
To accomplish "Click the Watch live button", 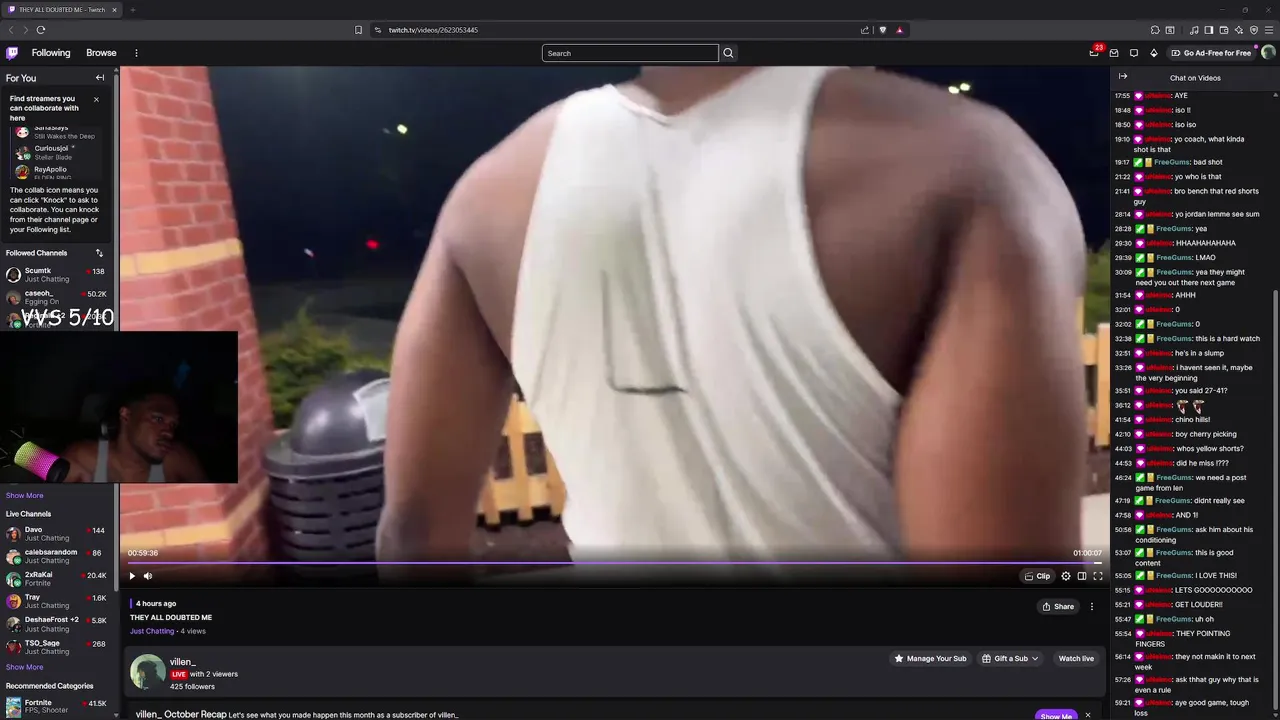I will [1076, 658].
